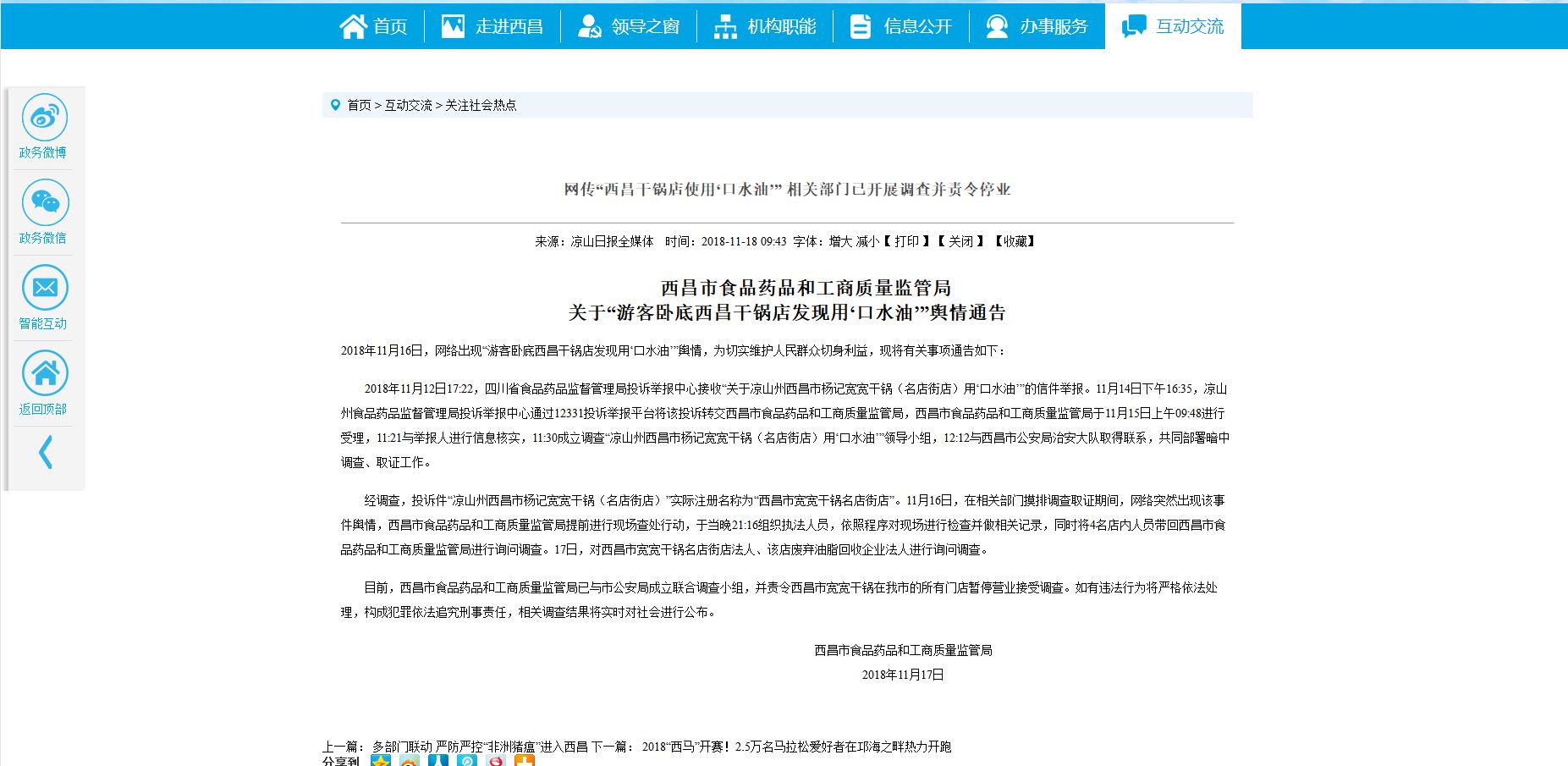
Task: Collapse the left sidebar with chevron arrow
Action: point(46,452)
